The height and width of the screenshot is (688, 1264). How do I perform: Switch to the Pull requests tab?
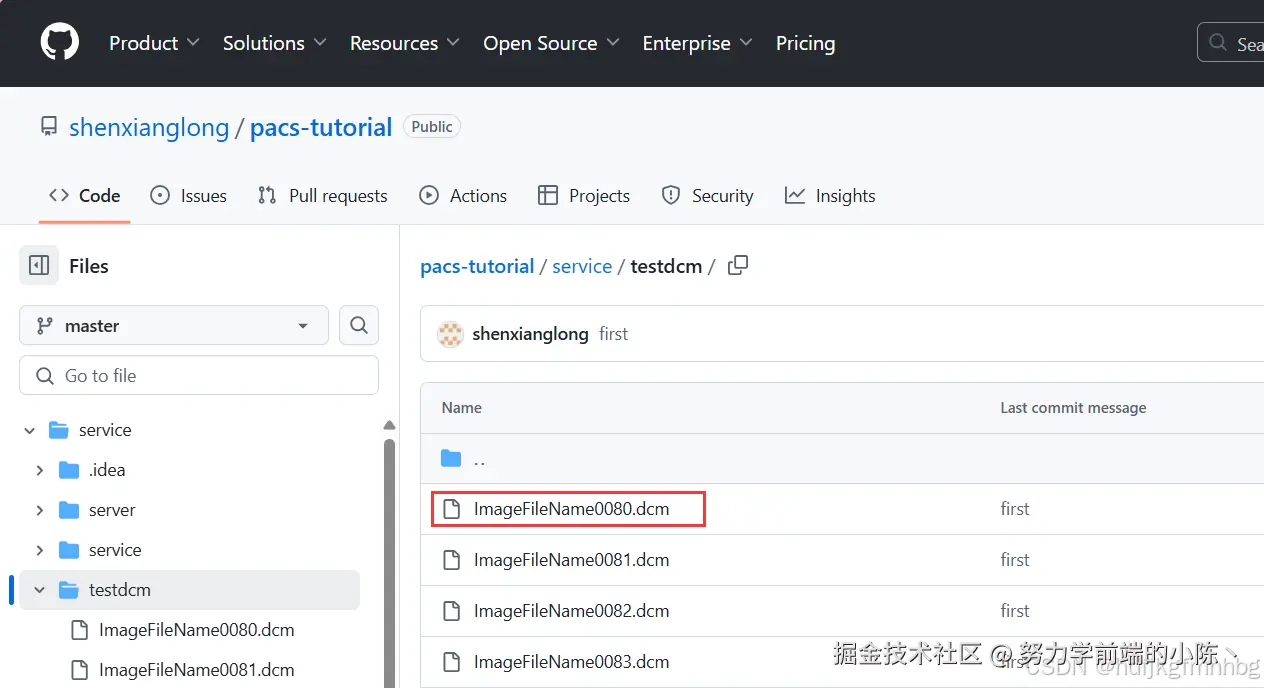click(x=322, y=196)
